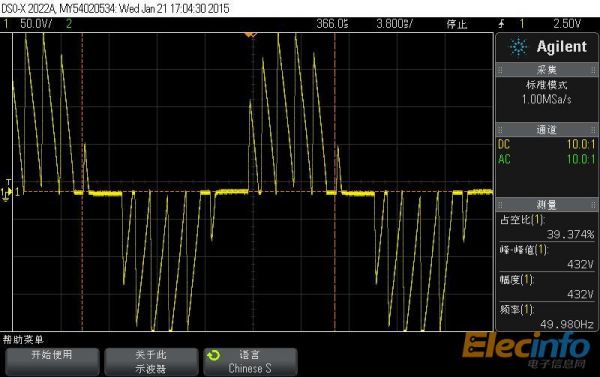Click the 关于此示波器 softkey button
Image resolution: width=600 pixels, height=377 pixels.
tap(151, 362)
